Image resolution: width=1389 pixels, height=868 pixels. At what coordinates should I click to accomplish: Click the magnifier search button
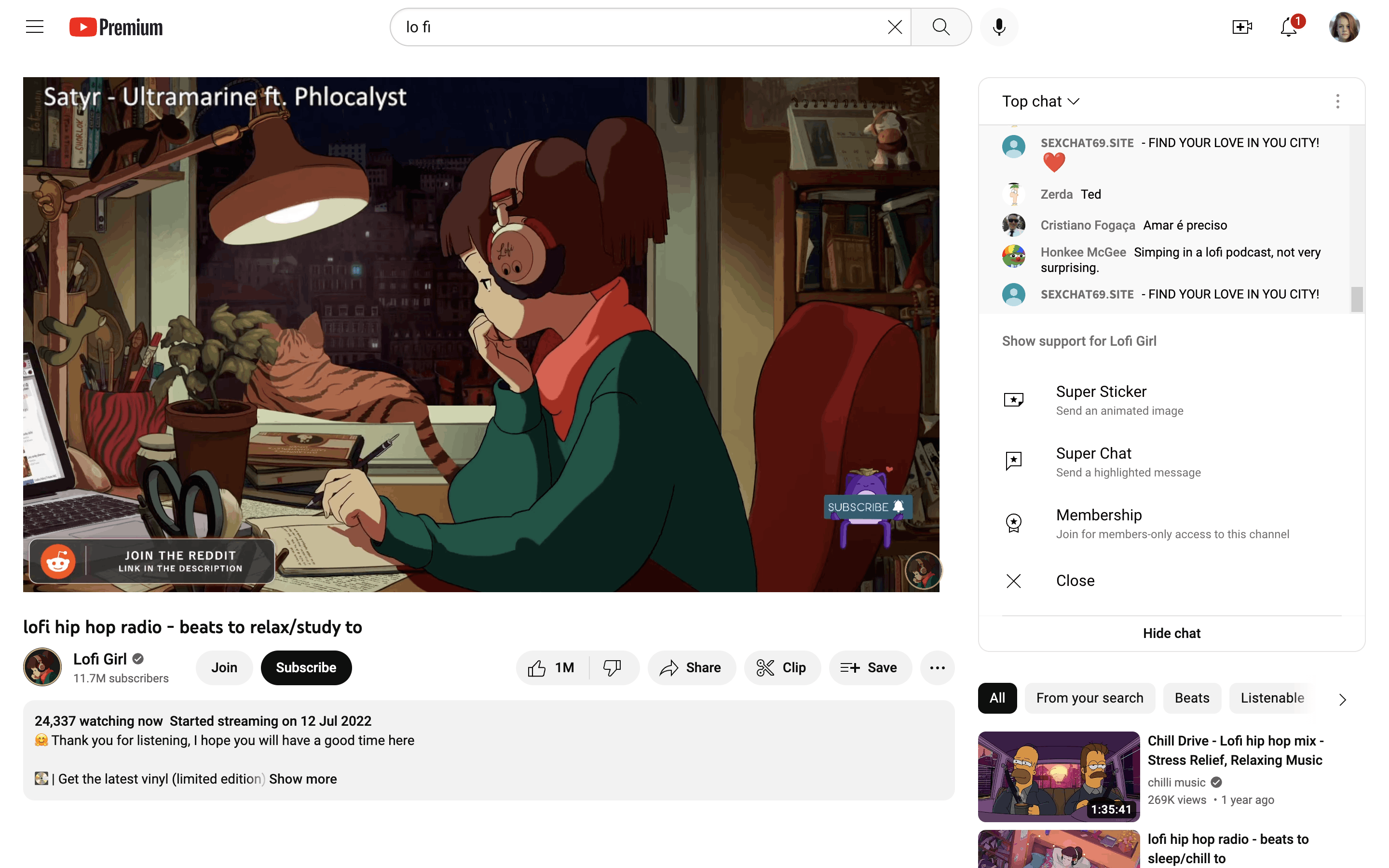[x=941, y=27]
